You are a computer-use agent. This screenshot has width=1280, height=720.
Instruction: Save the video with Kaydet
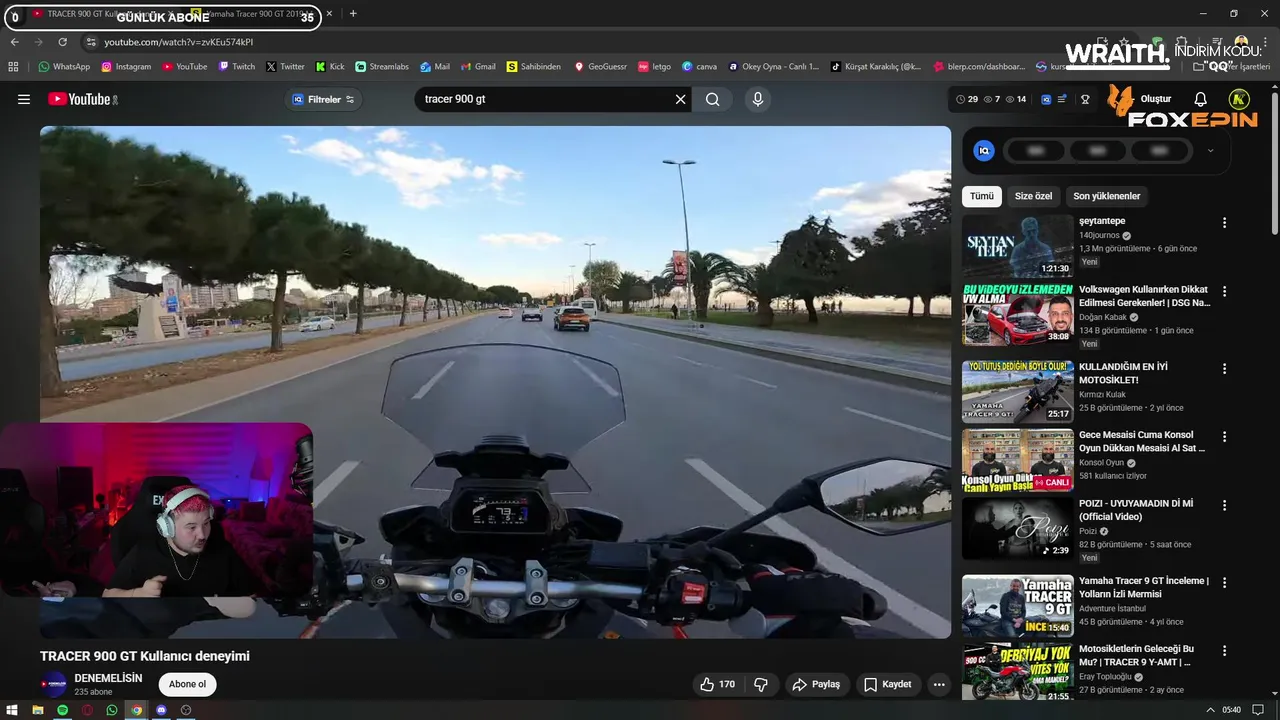tap(887, 685)
